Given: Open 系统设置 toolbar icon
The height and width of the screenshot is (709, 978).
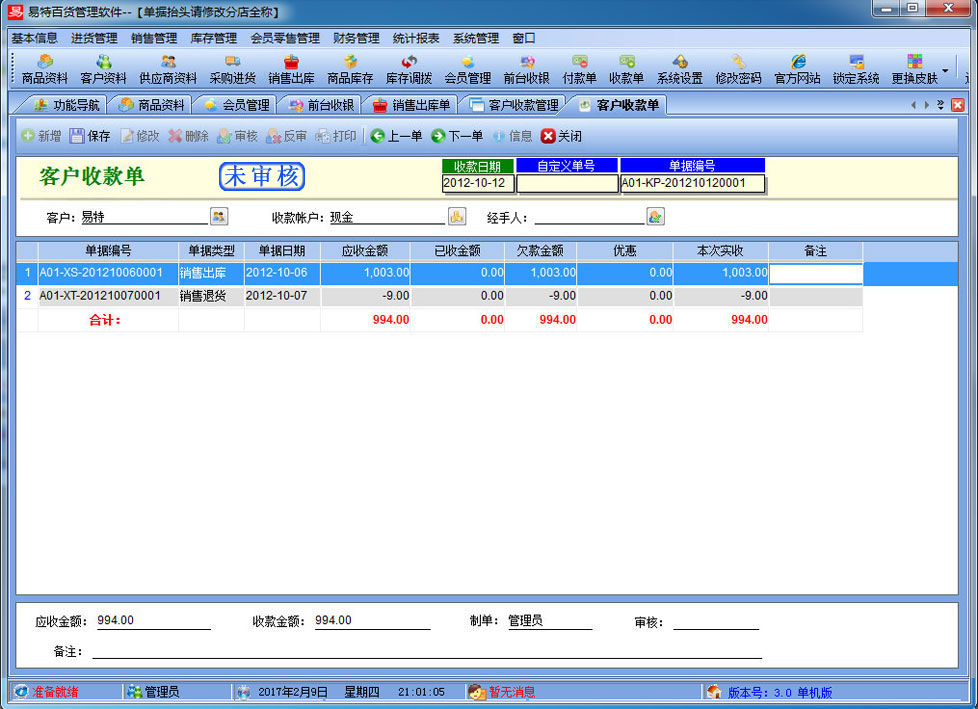Looking at the screenshot, I should pos(679,69).
